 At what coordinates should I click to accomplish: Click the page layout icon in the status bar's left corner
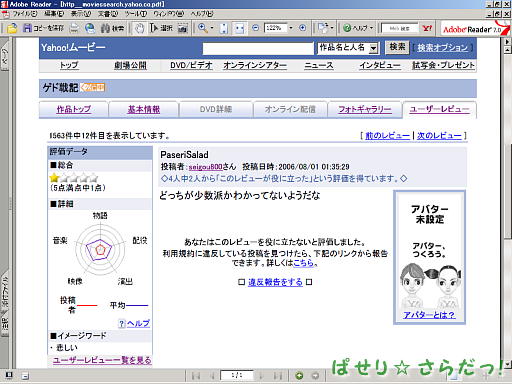click(9, 376)
